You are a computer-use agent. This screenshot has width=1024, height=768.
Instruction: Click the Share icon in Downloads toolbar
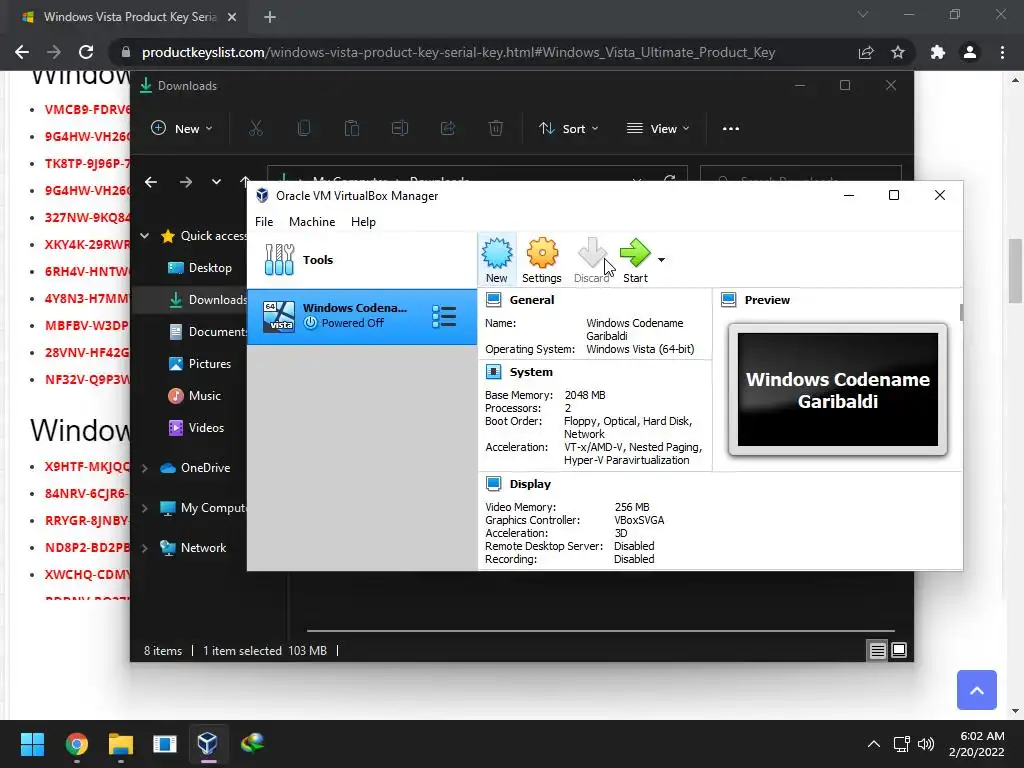pos(448,129)
